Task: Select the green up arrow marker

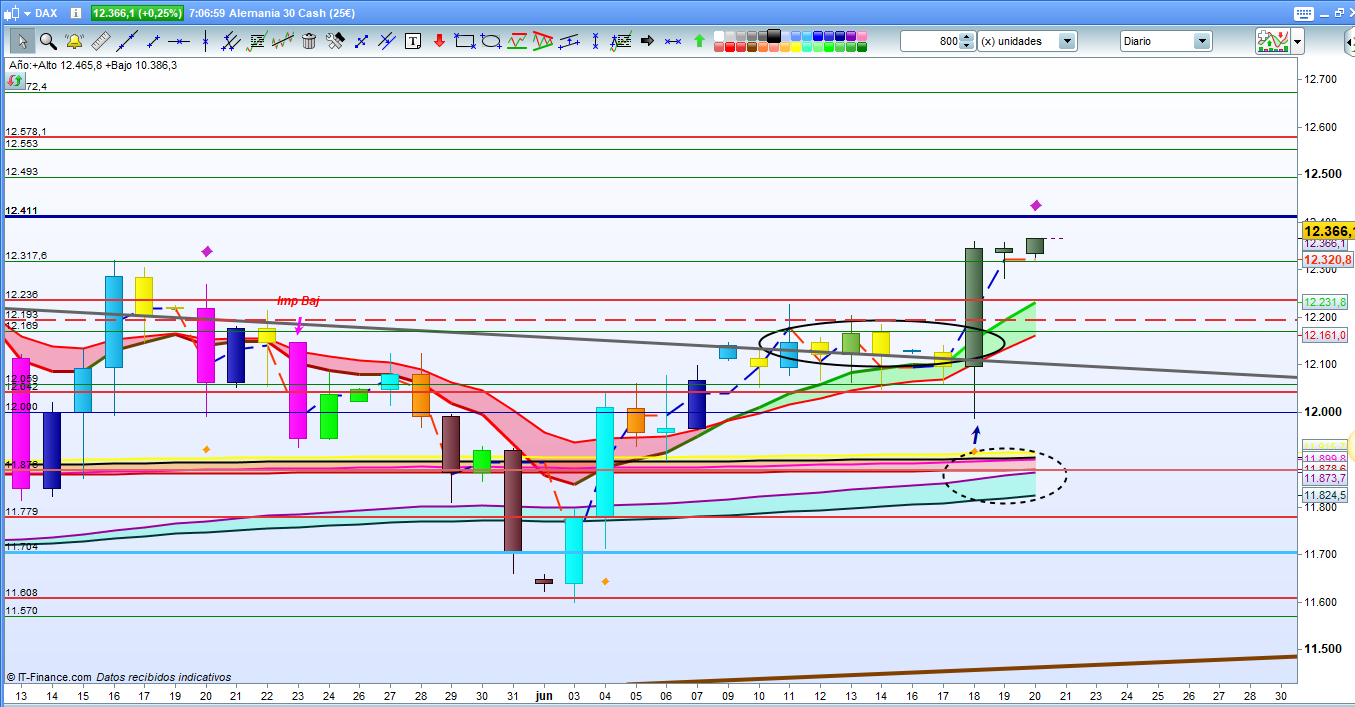Action: pos(699,41)
